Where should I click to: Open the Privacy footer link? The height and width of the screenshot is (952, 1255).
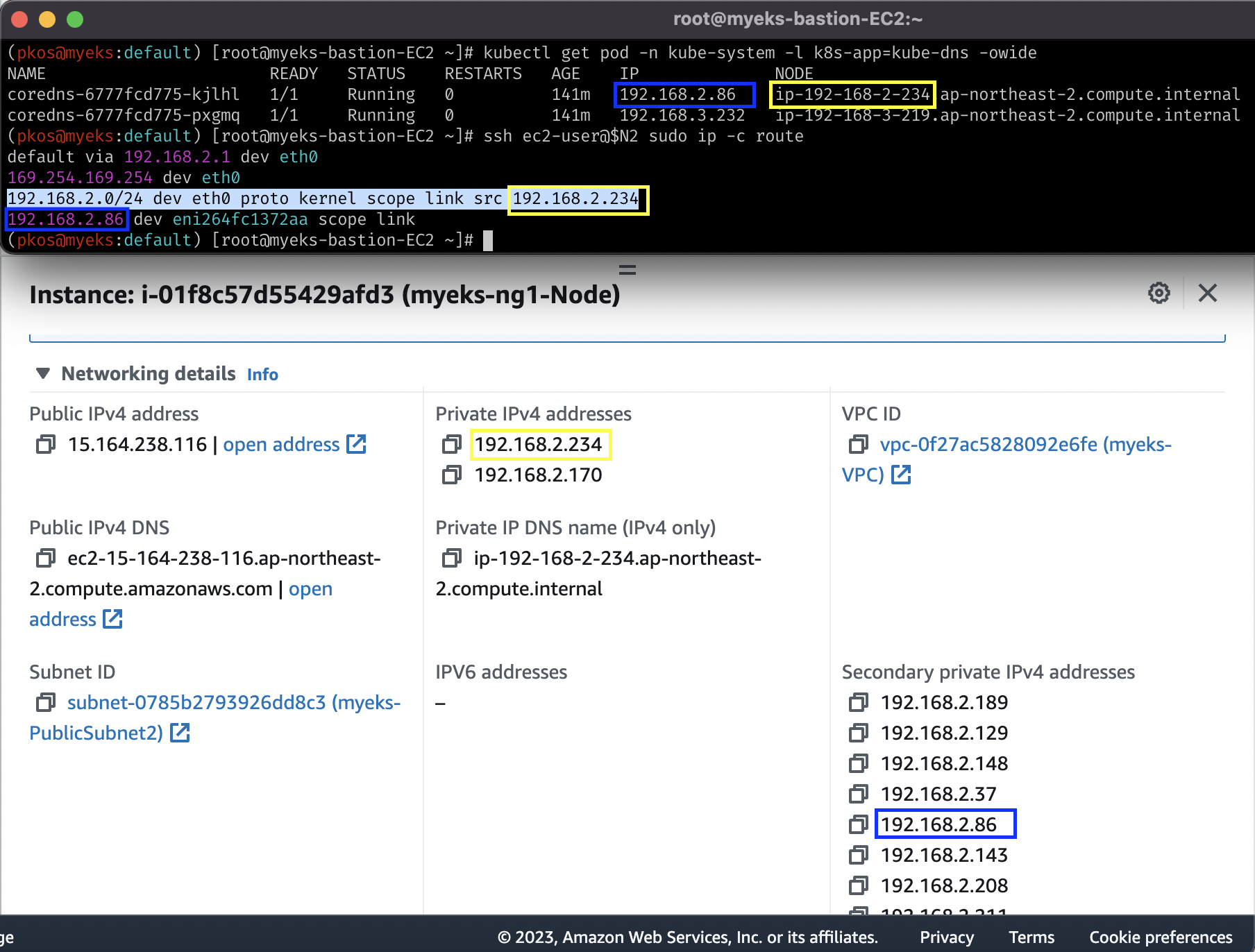[x=947, y=937]
